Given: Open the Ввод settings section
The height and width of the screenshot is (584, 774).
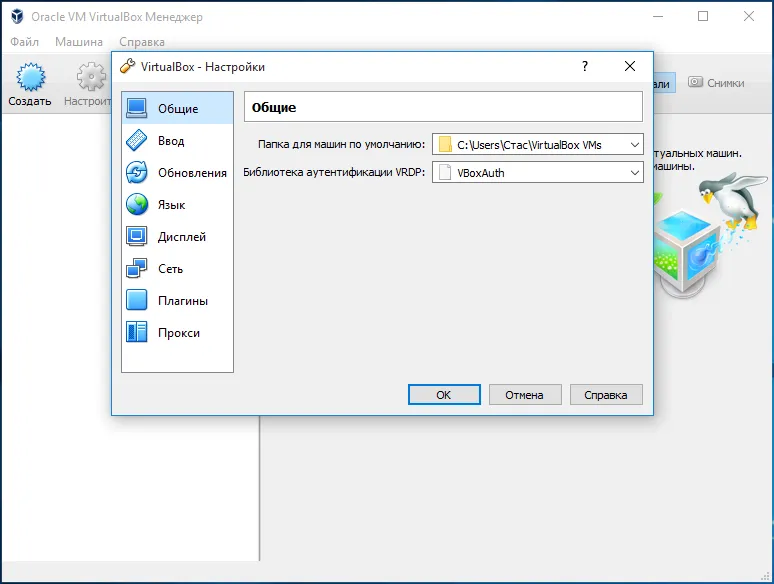Looking at the screenshot, I should [x=177, y=141].
